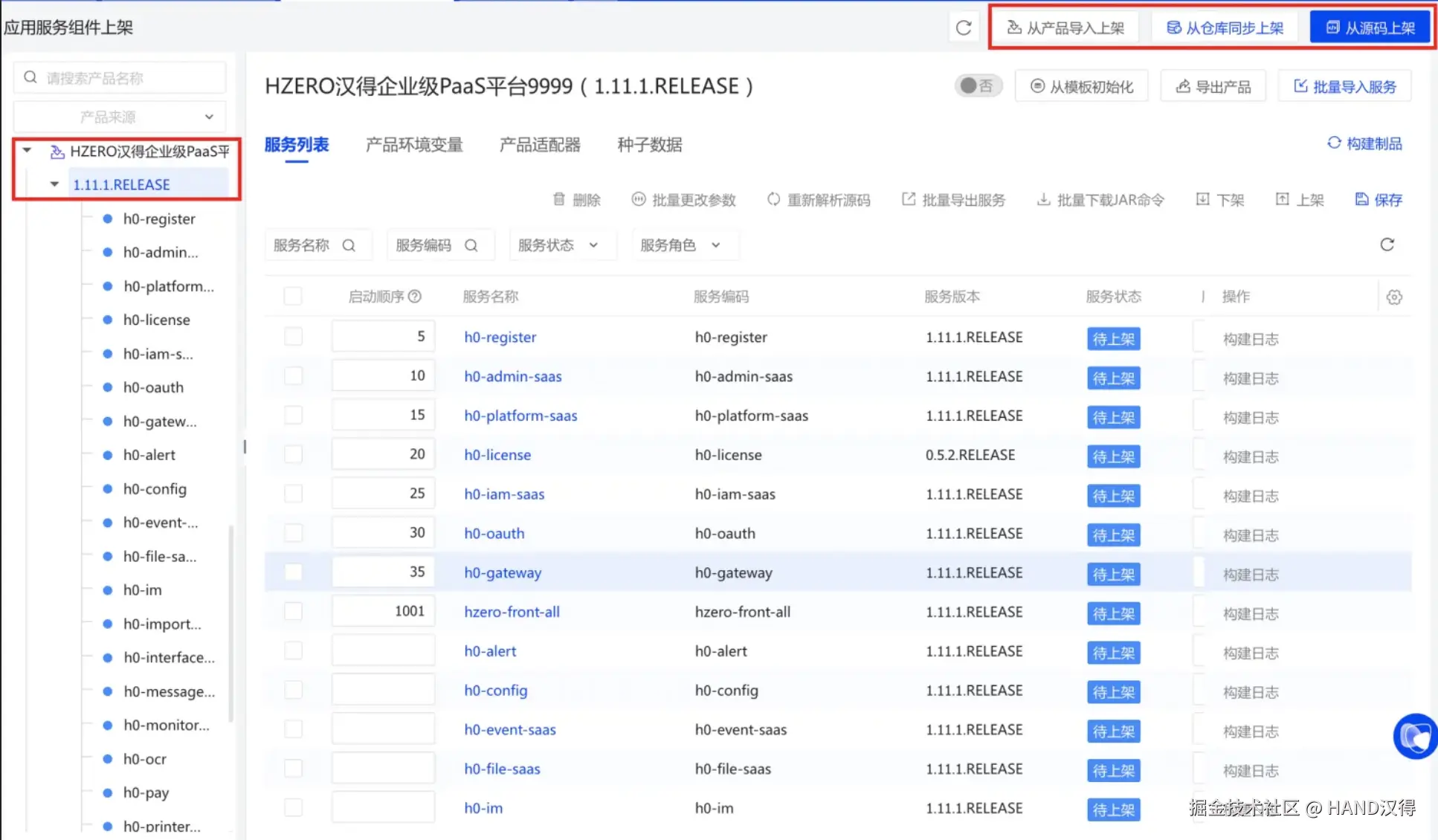Click the 删除 trash icon button

pos(559,199)
